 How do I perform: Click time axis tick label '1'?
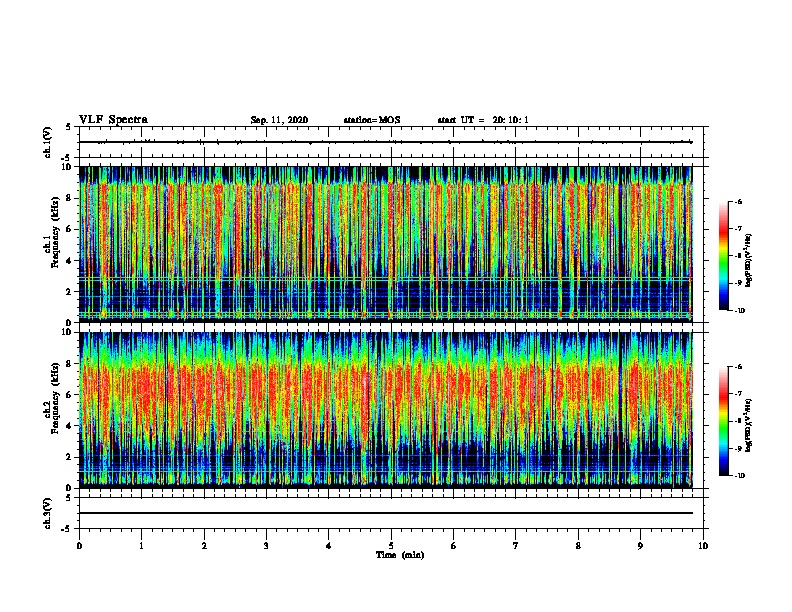pyautogui.click(x=142, y=546)
